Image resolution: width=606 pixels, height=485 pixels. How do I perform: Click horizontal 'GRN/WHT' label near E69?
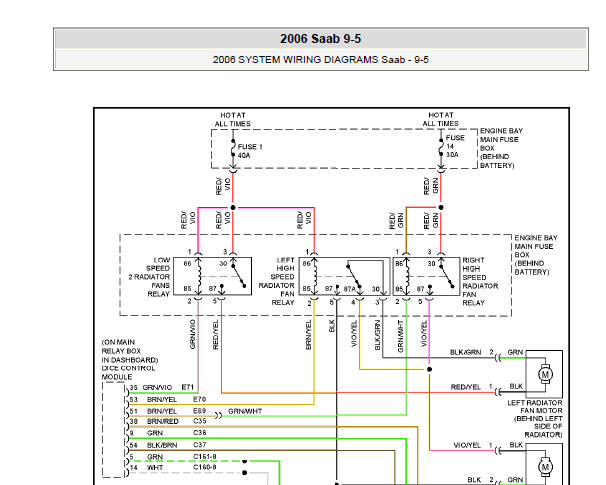click(245, 411)
